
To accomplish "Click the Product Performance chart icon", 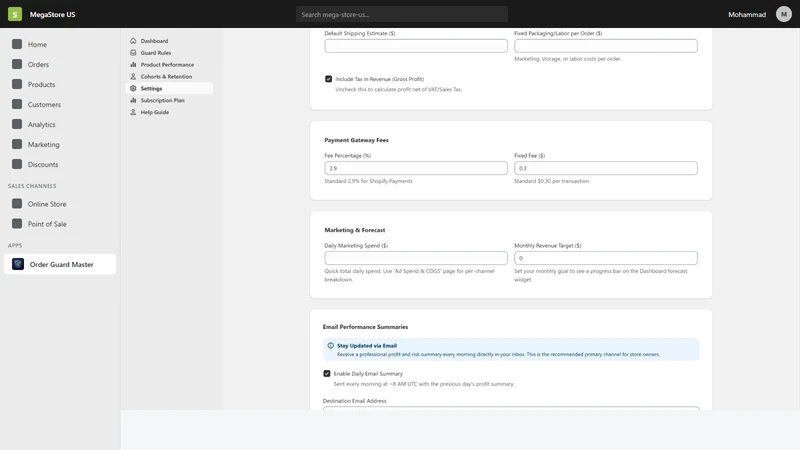I will click(x=133, y=64).
